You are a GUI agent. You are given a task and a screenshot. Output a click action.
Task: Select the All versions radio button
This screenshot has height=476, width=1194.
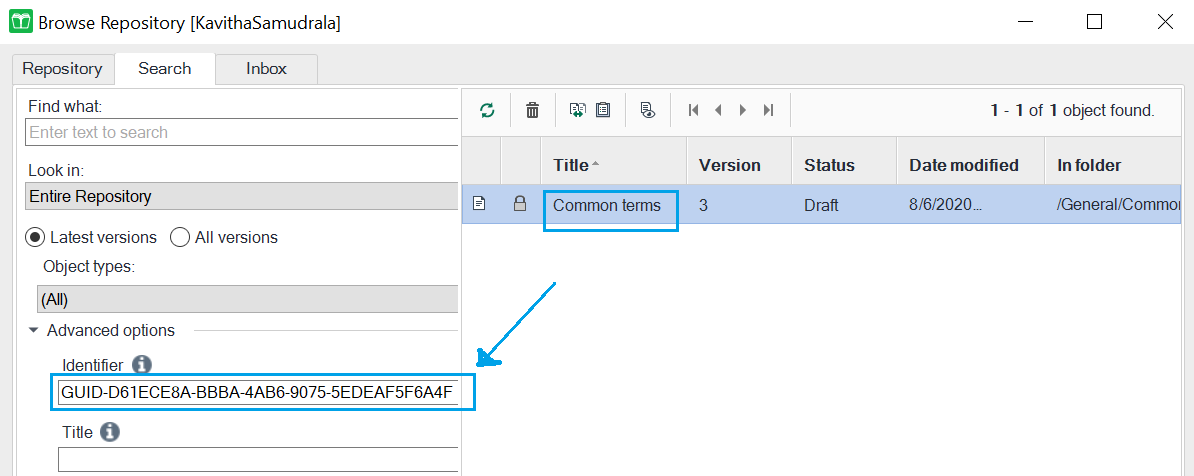point(180,238)
